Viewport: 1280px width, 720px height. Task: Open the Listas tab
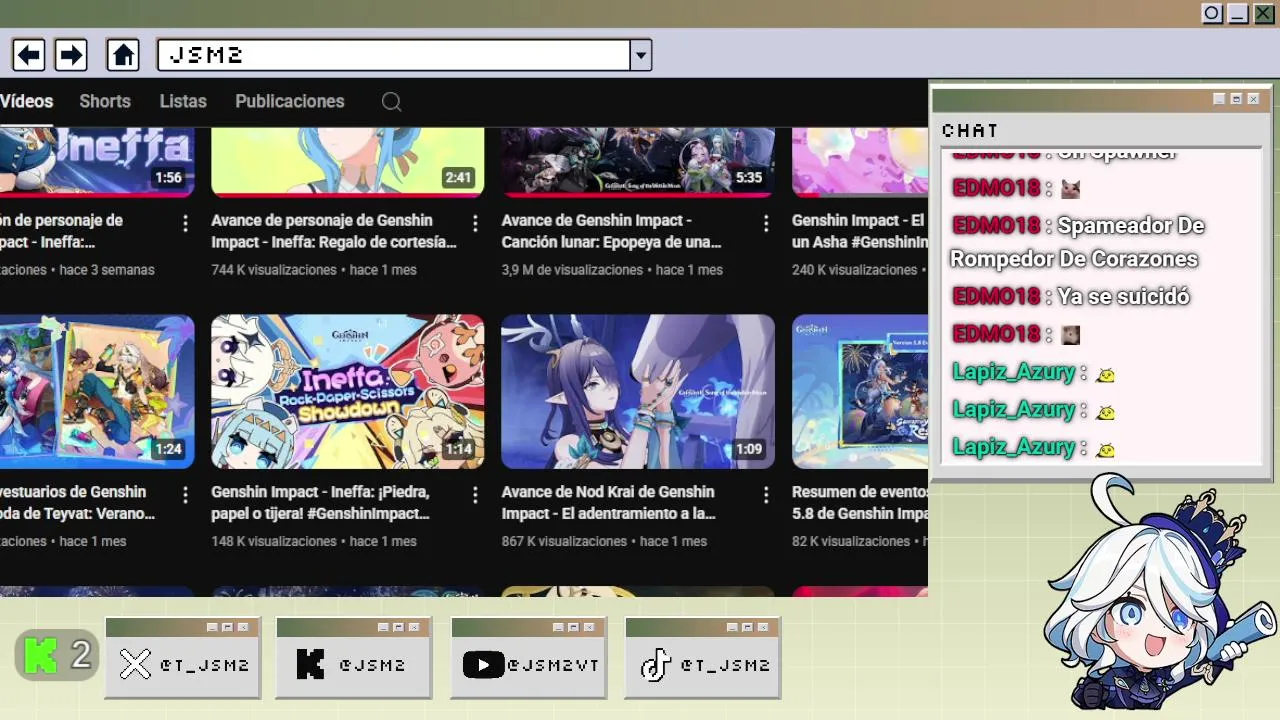click(183, 101)
